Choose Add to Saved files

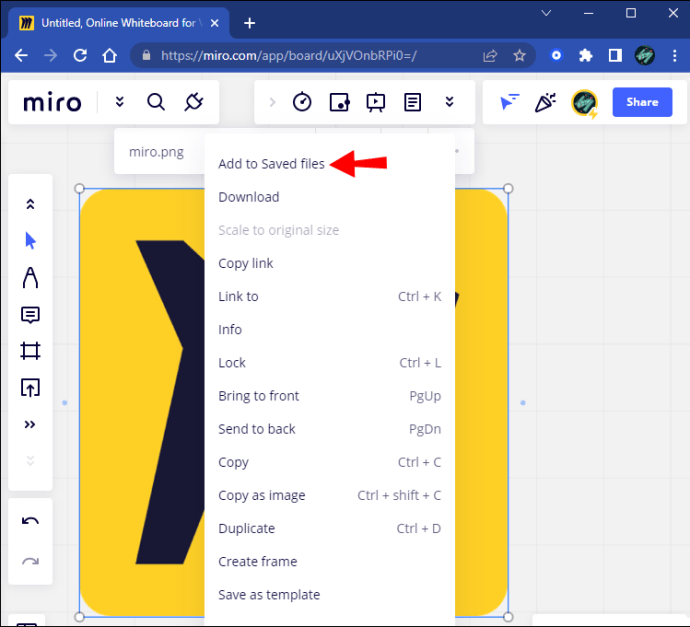[272, 164]
